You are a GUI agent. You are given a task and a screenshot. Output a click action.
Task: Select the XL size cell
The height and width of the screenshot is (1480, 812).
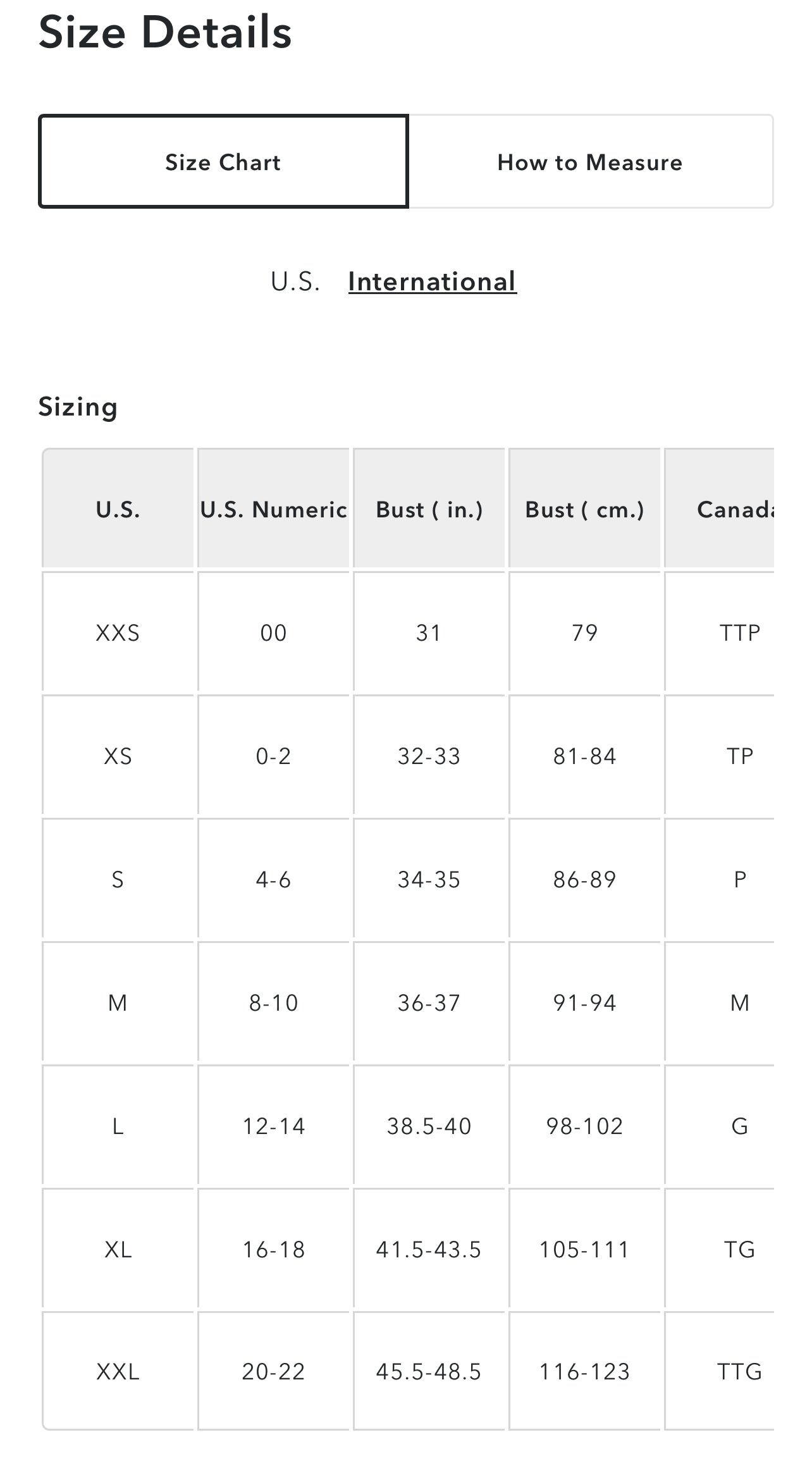118,1249
